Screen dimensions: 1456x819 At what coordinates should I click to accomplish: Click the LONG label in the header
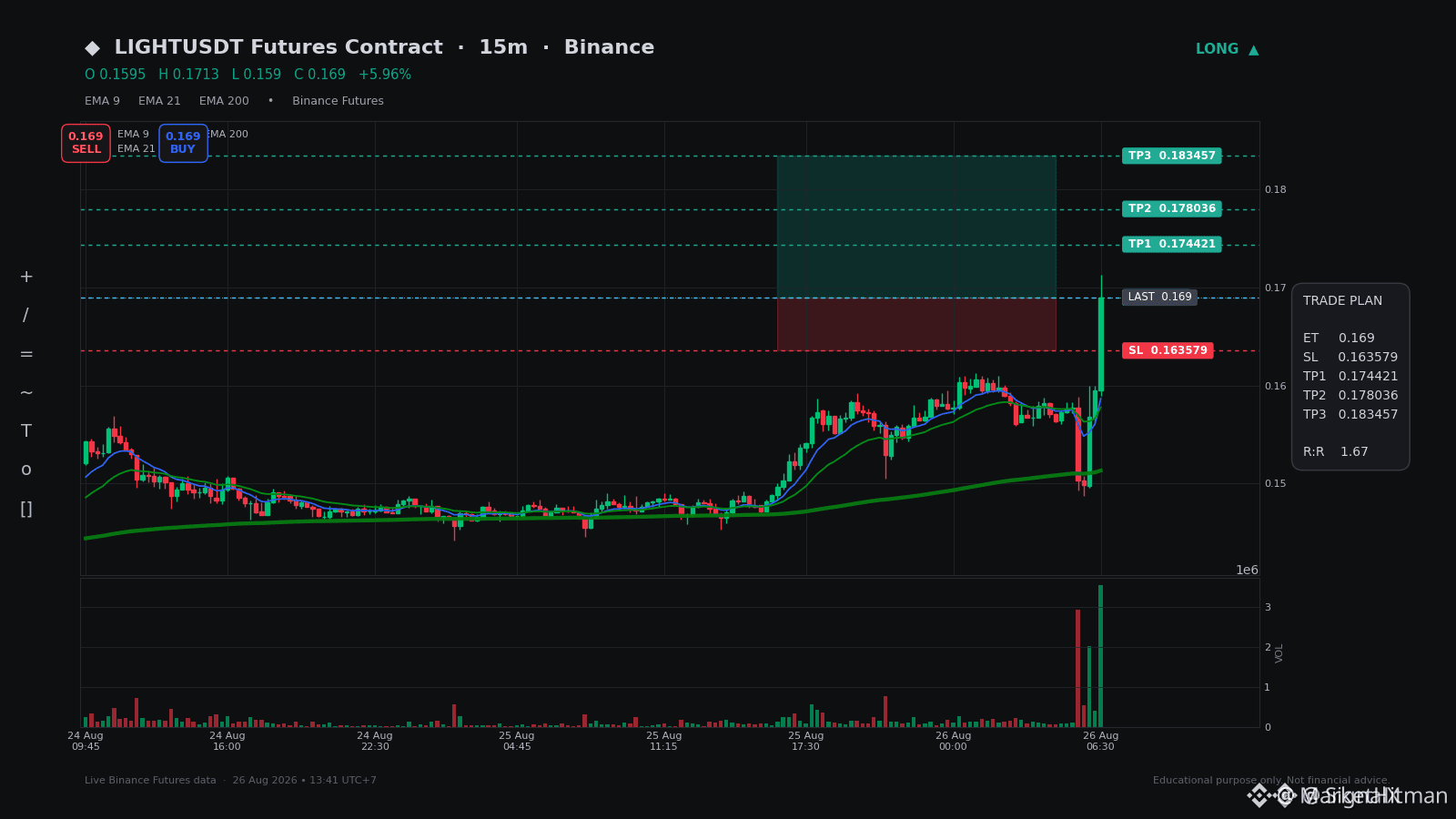tap(1217, 49)
